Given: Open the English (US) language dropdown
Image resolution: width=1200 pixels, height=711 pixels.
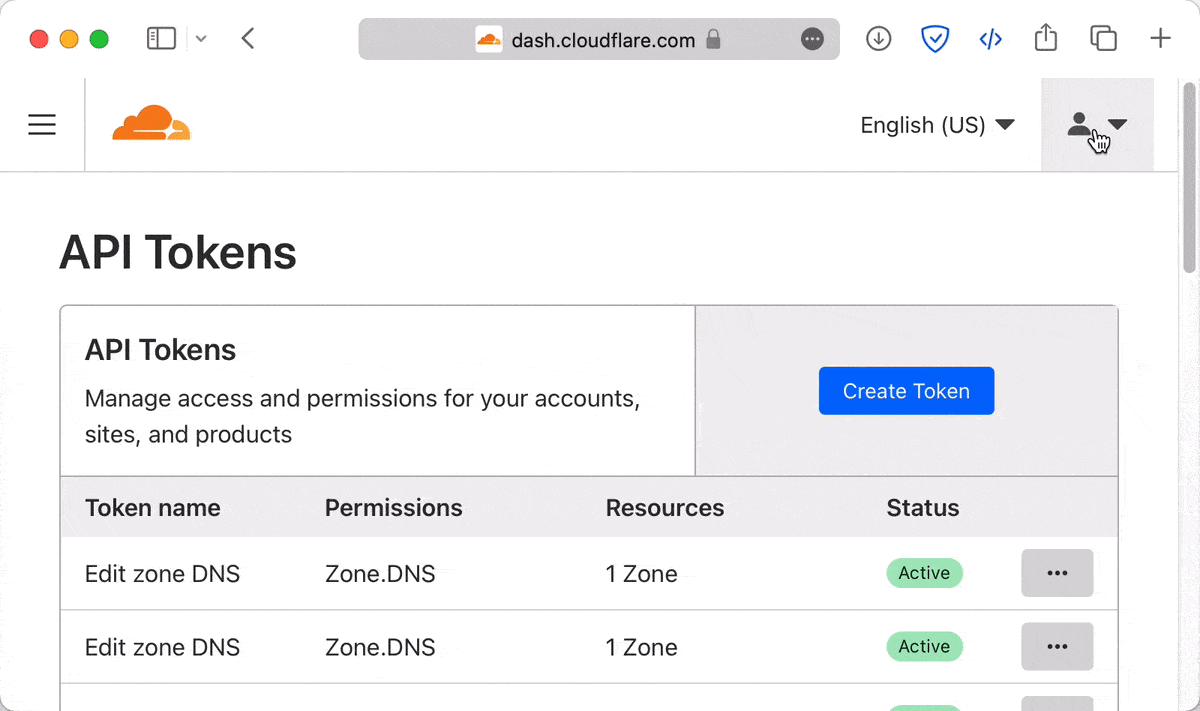Looking at the screenshot, I should coord(937,125).
